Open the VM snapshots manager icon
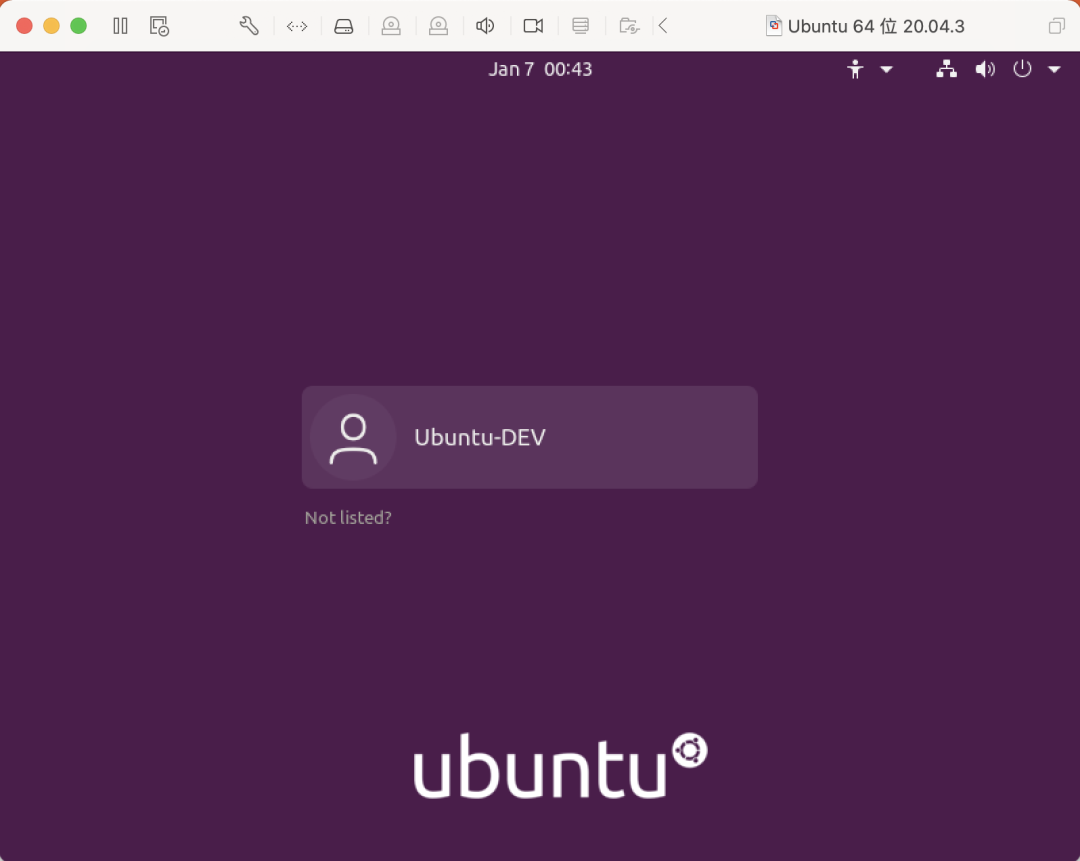This screenshot has height=861, width=1080. (x=159, y=26)
